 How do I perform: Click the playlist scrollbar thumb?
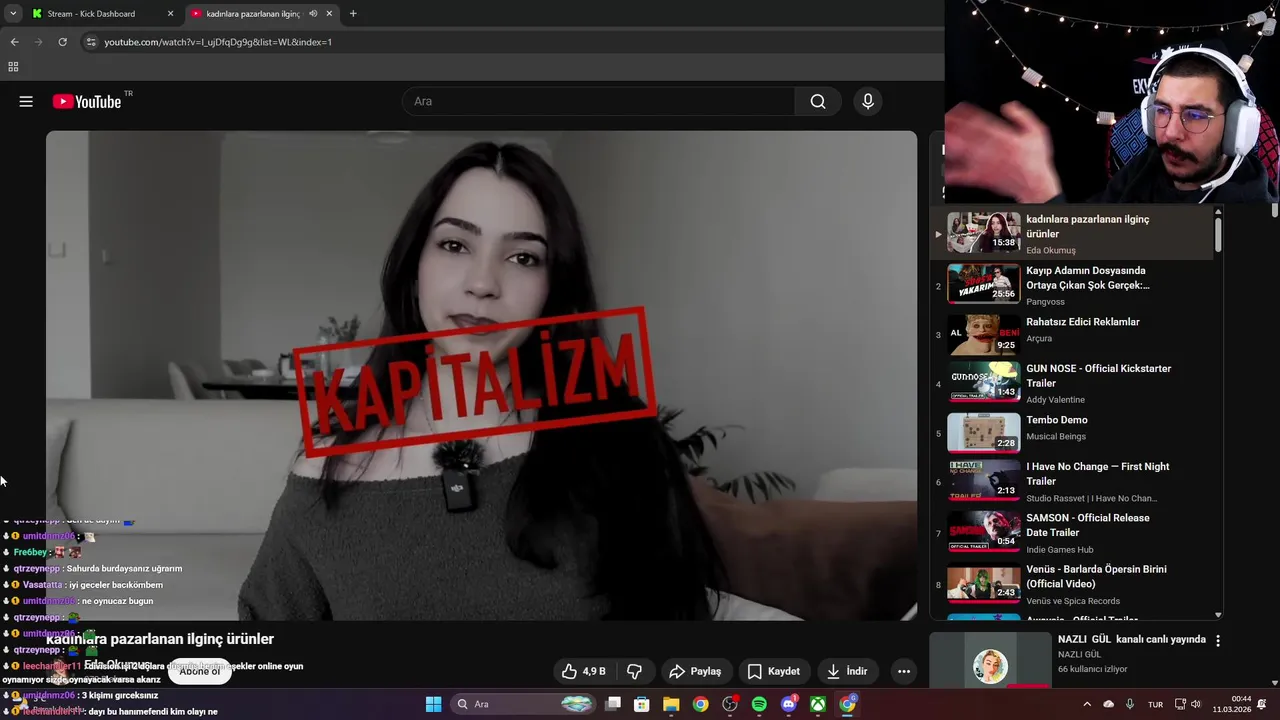tap(1218, 234)
